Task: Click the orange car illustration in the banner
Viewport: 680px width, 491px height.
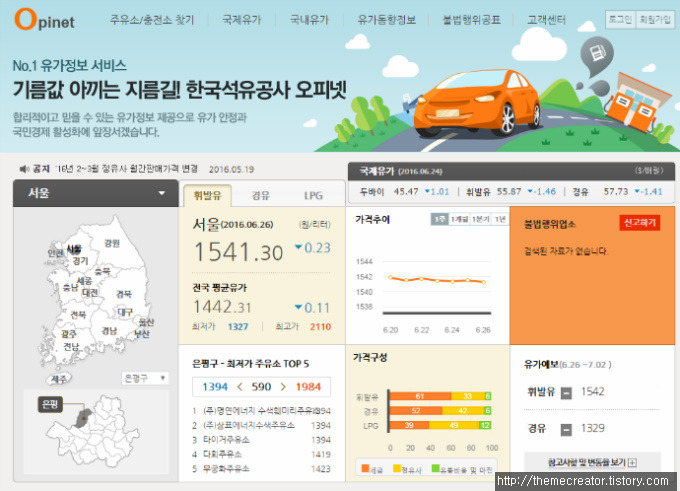Action: point(476,102)
